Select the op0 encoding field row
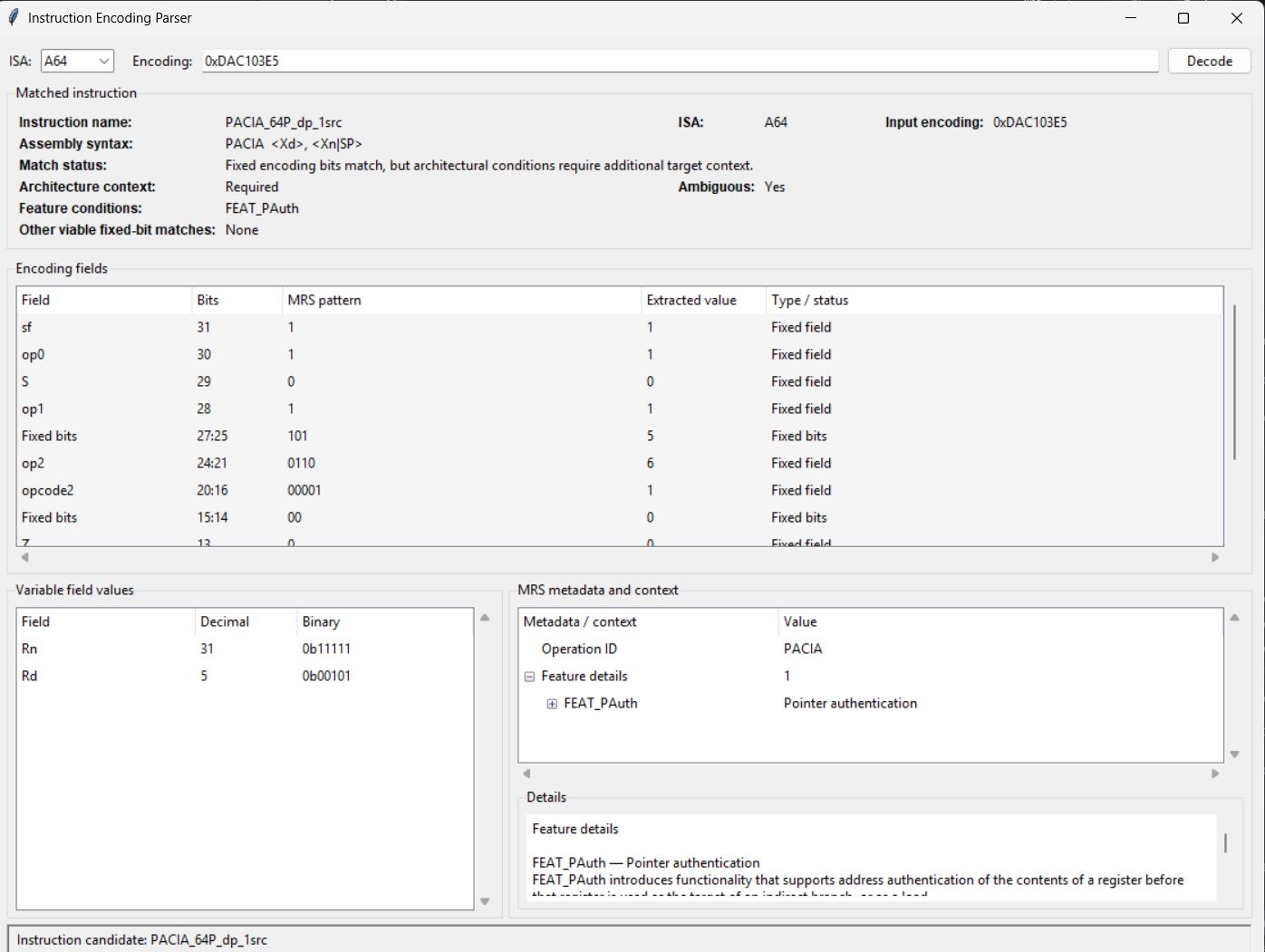The width and height of the screenshot is (1265, 952). click(620, 354)
